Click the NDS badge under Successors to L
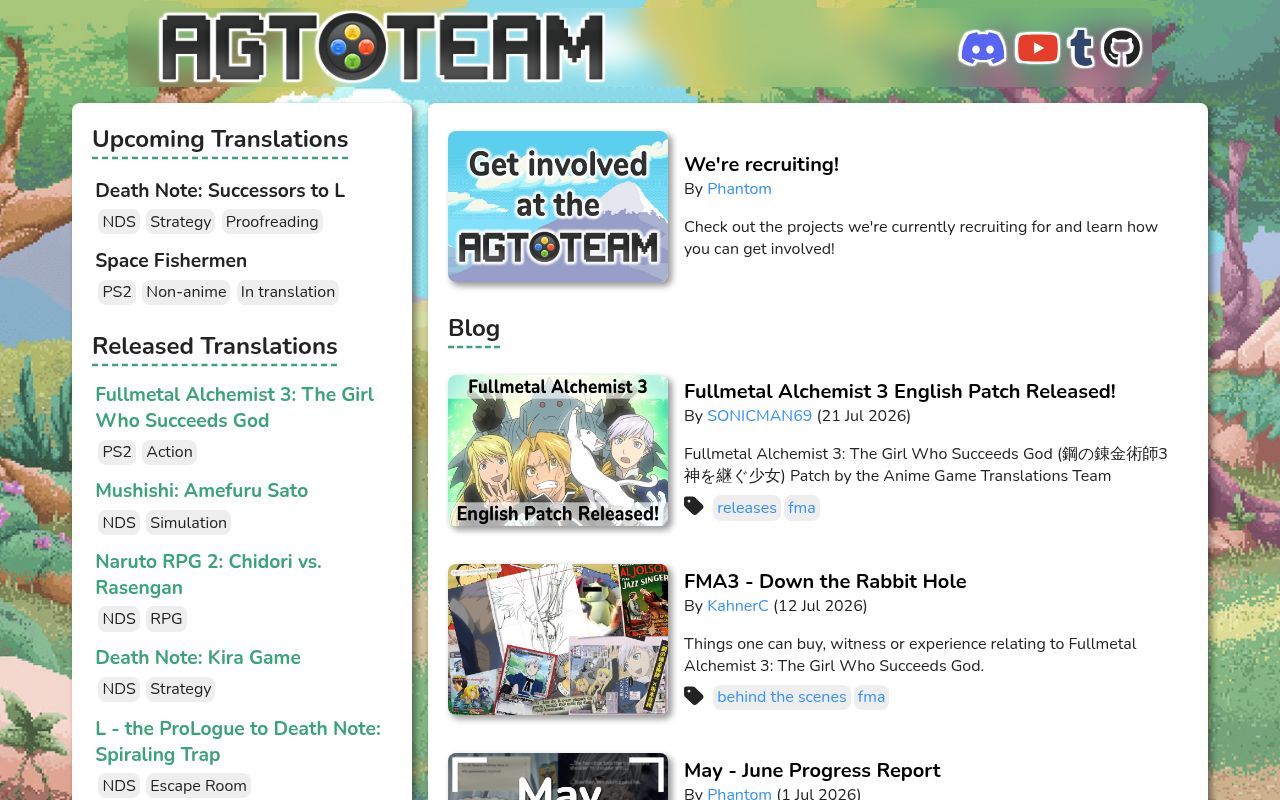1280x800 pixels. [119, 222]
